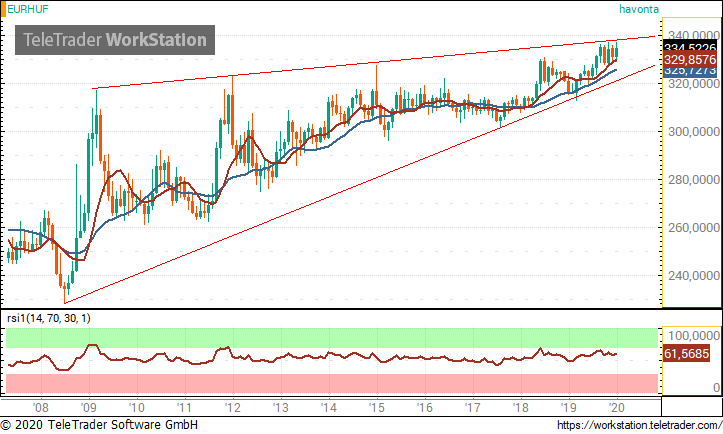Click the '20 year label on time axis
Viewport: 723px width, 434px height.
point(616,408)
